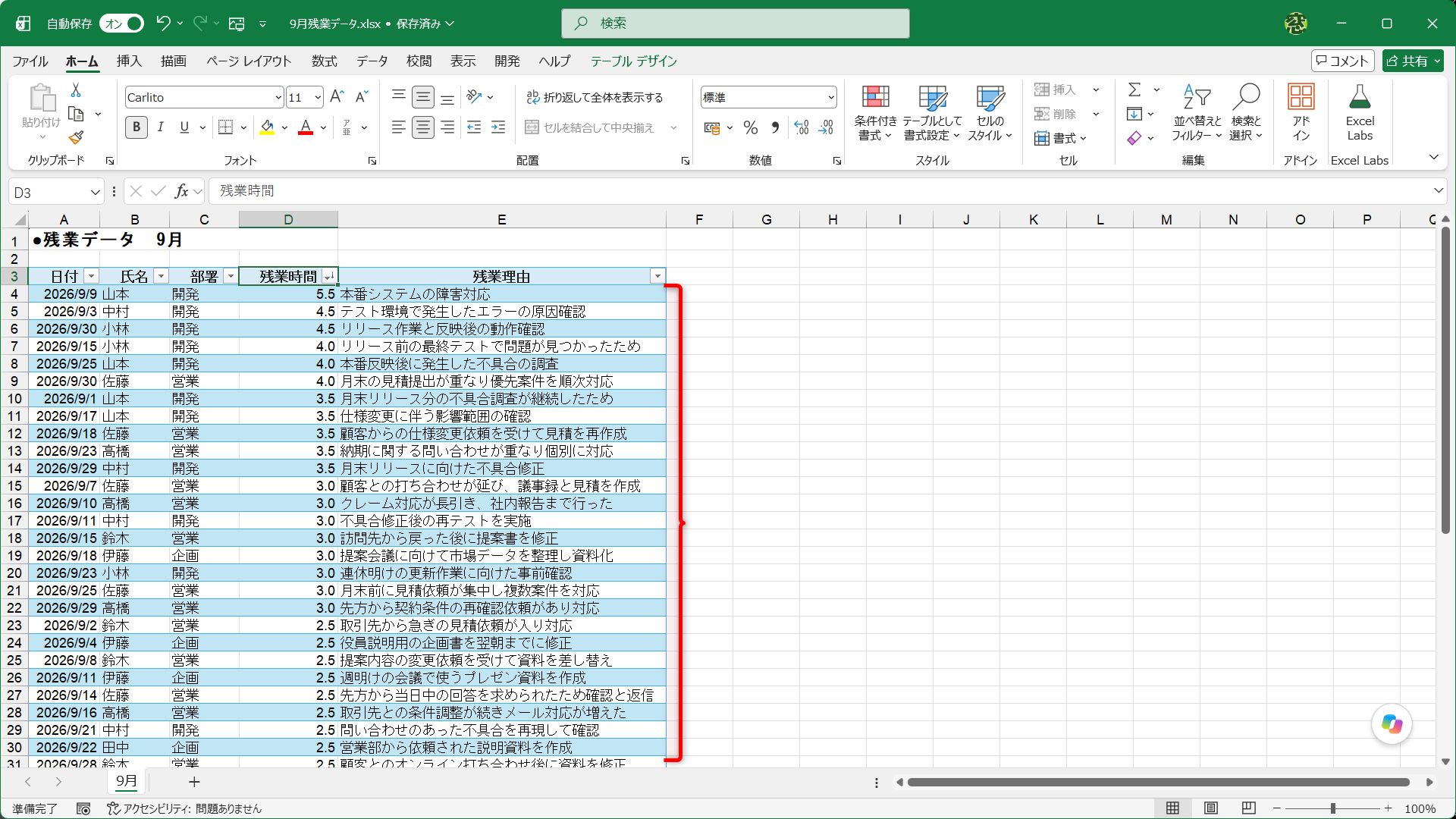Open the File tab
1456x819 pixels.
pos(30,61)
